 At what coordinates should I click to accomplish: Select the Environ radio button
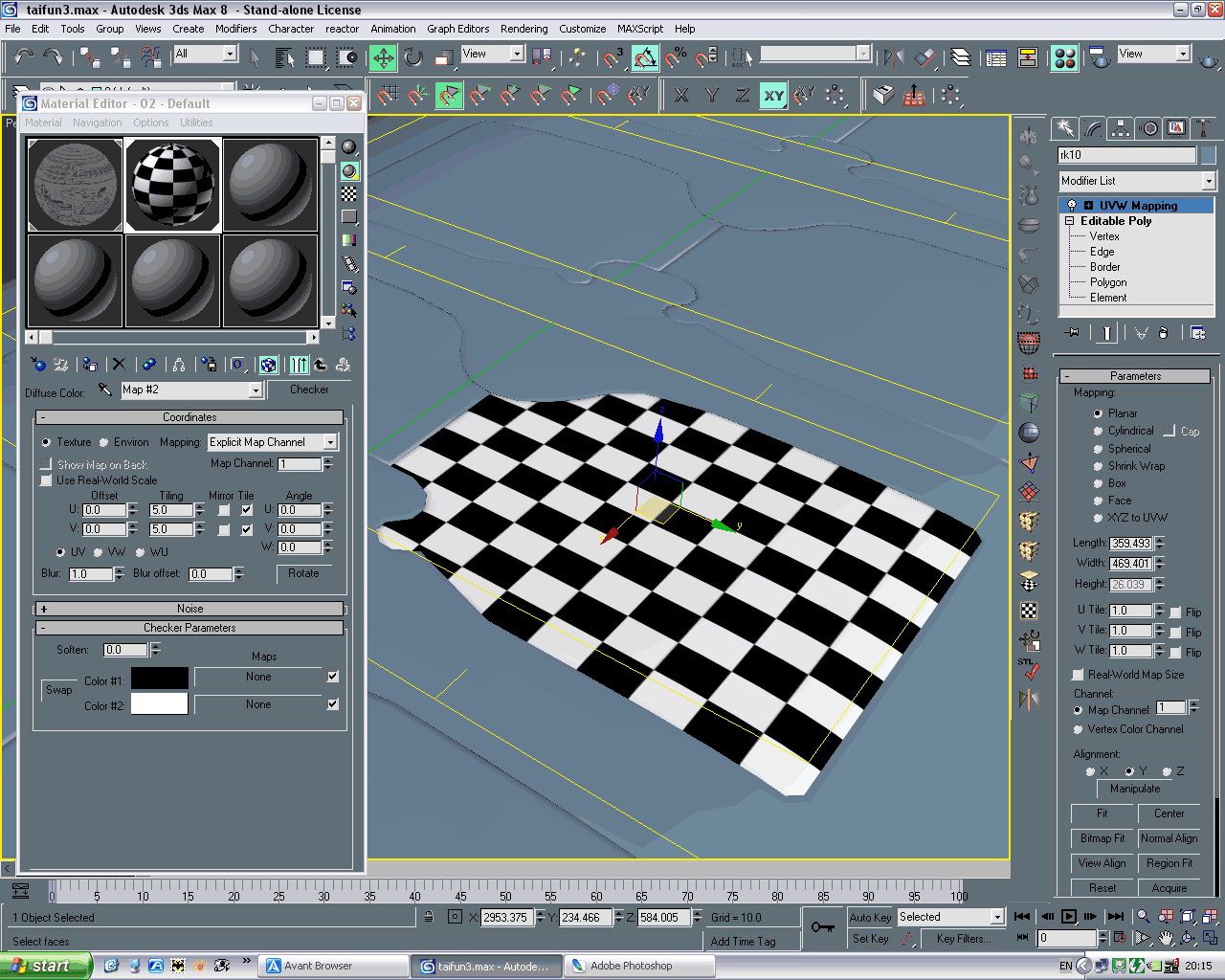pyautogui.click(x=103, y=442)
